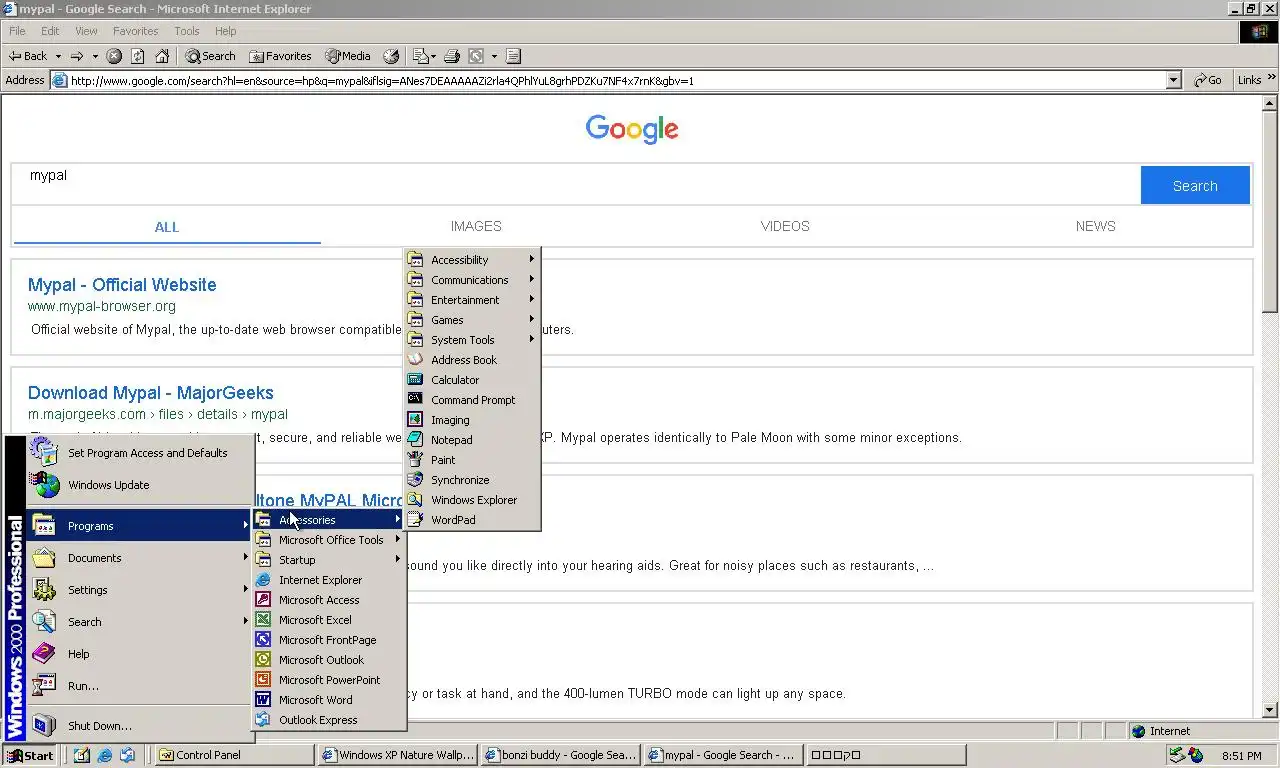The height and width of the screenshot is (768, 1280).
Task: Open the Media toolbar pane
Action: pos(348,56)
